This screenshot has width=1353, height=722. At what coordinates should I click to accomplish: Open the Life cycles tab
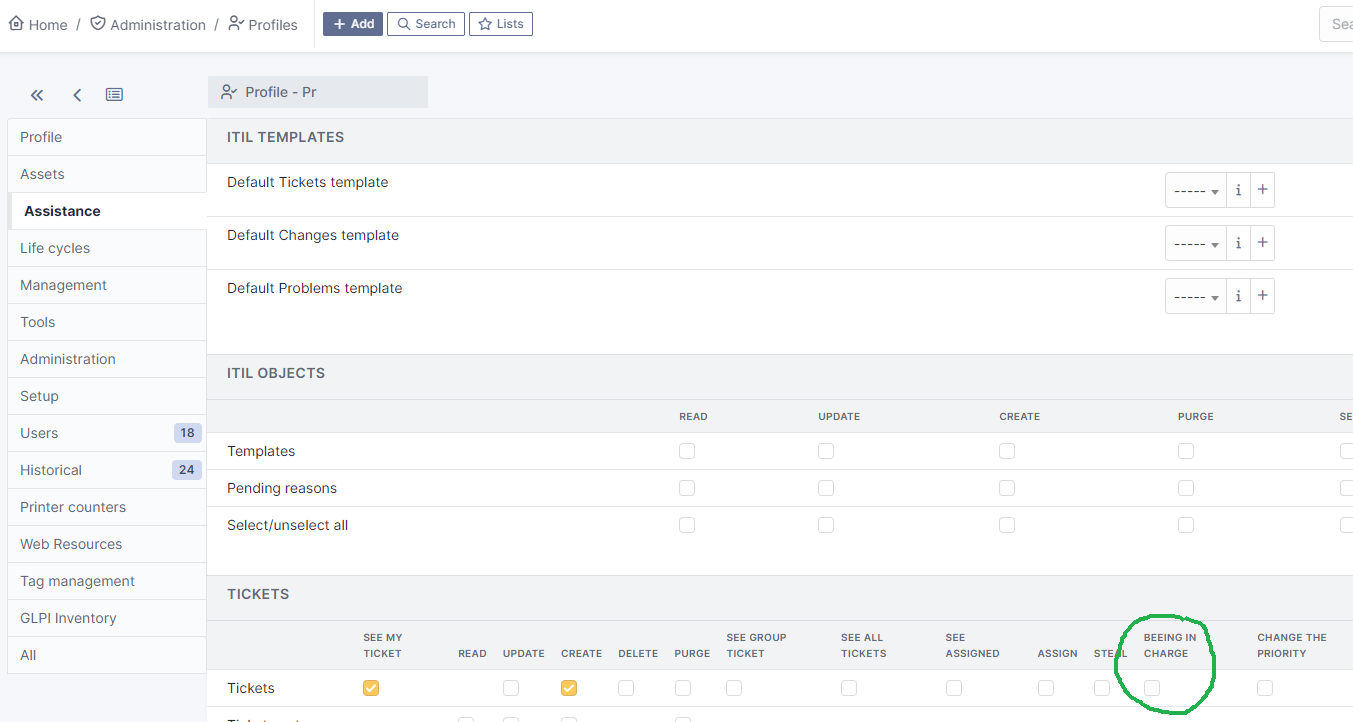107,248
